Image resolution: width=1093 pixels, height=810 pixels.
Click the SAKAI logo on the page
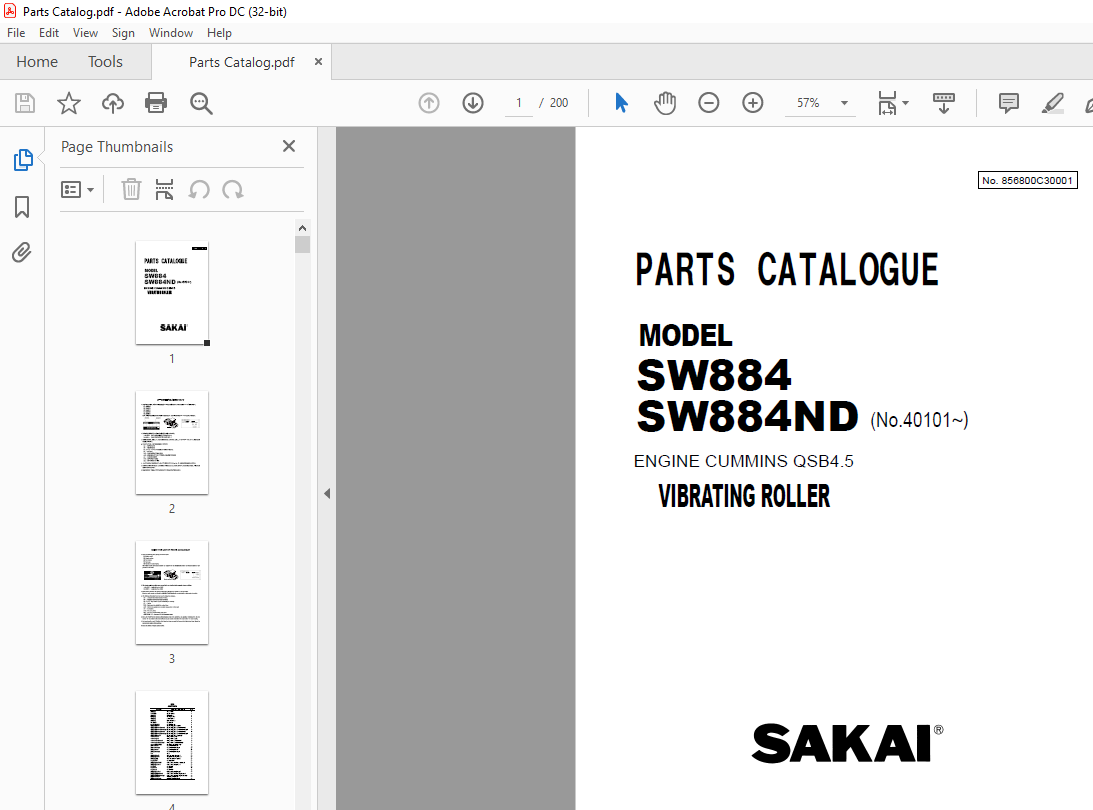coord(847,743)
